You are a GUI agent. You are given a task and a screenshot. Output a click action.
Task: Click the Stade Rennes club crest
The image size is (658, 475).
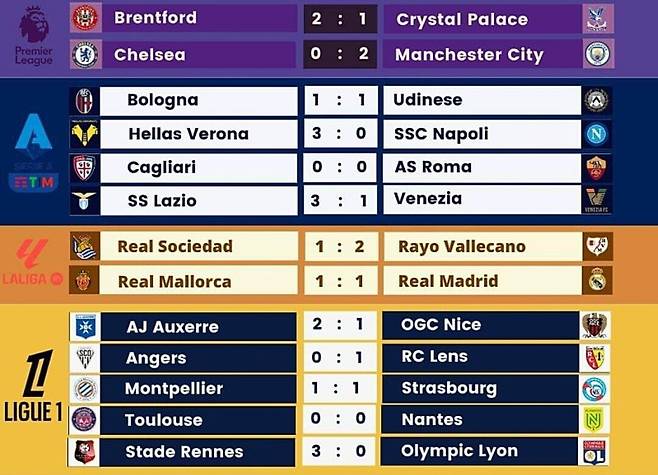[83, 452]
